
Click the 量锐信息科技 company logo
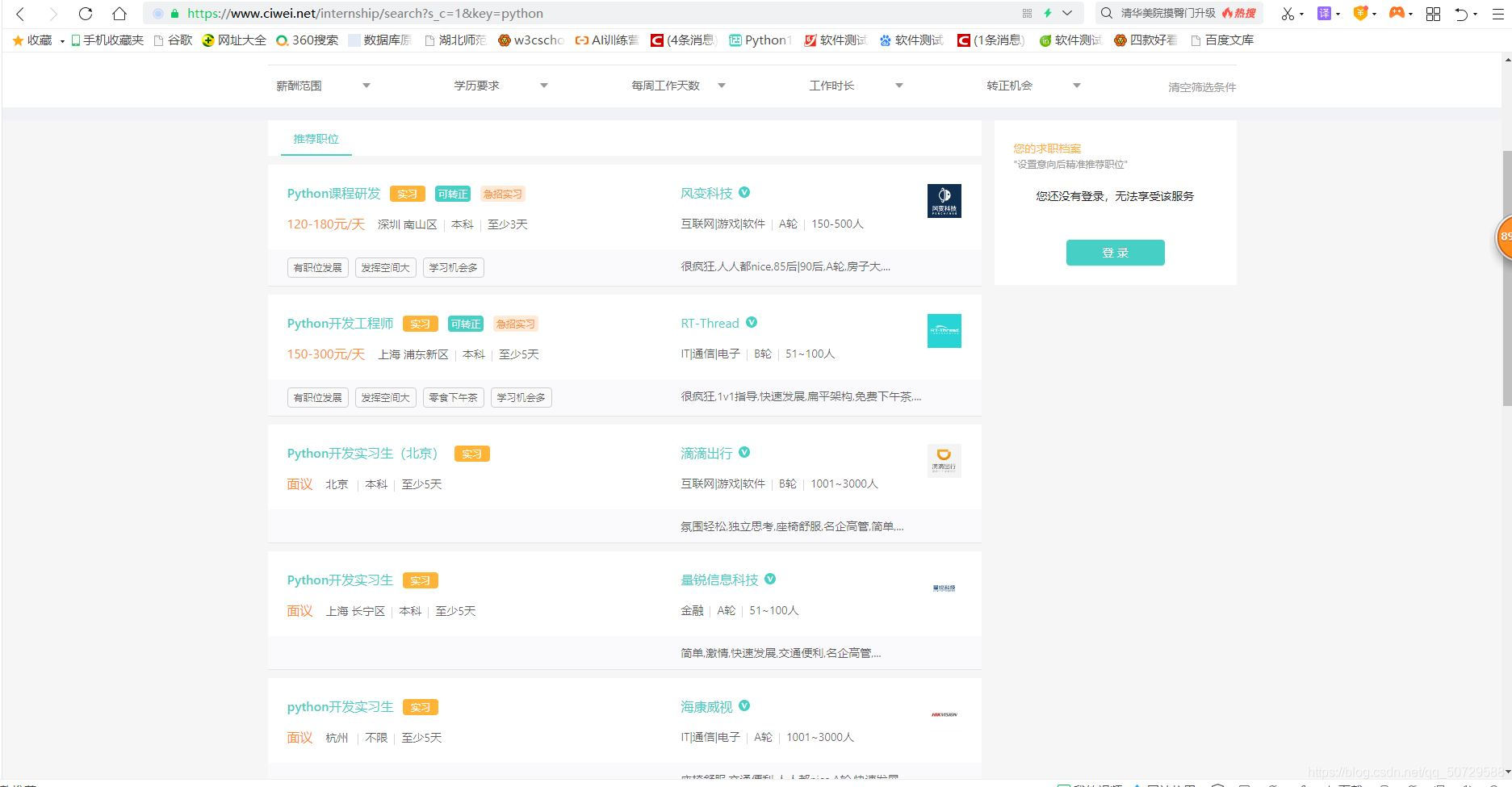[x=944, y=588]
